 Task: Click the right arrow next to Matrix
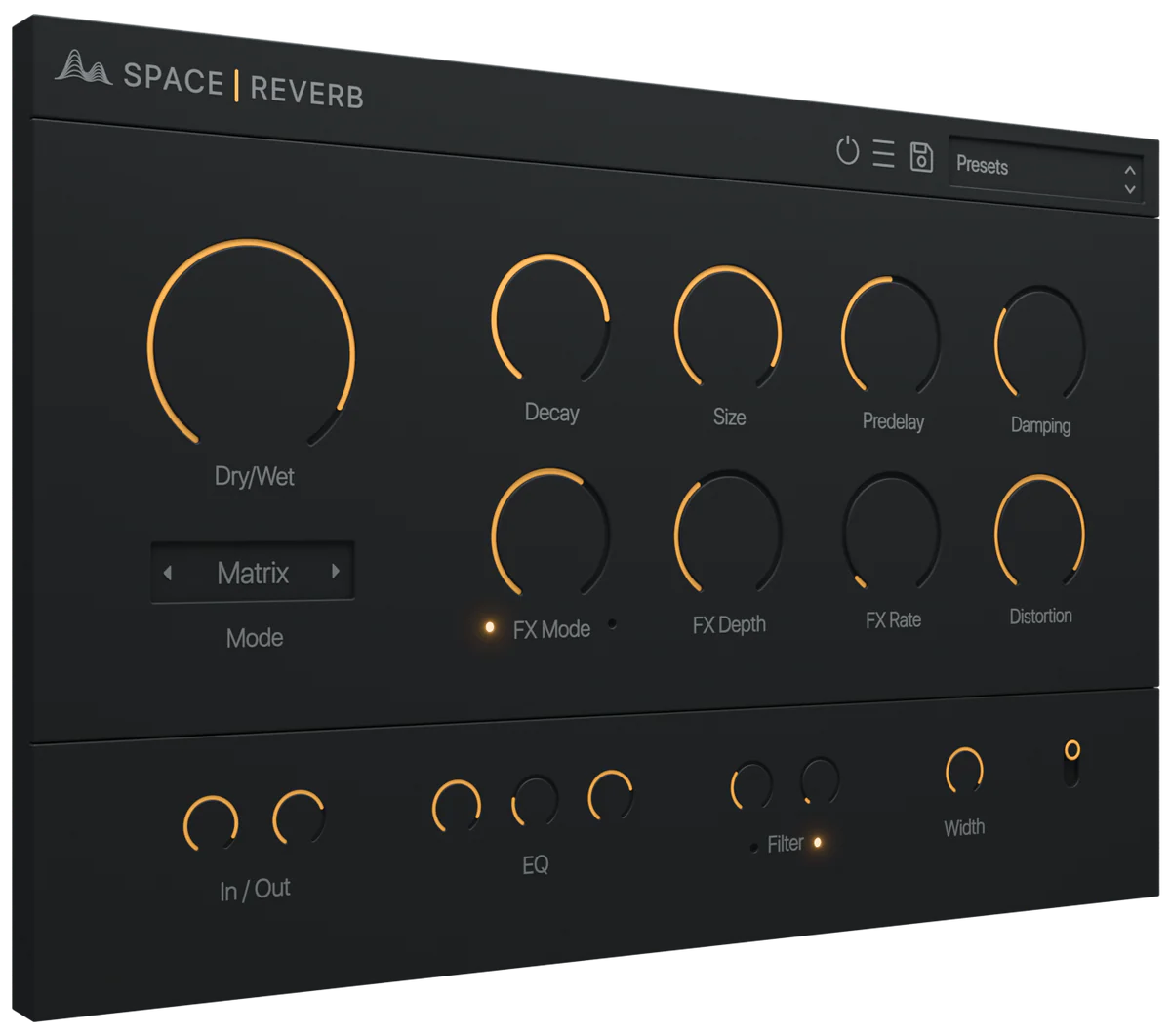point(335,571)
